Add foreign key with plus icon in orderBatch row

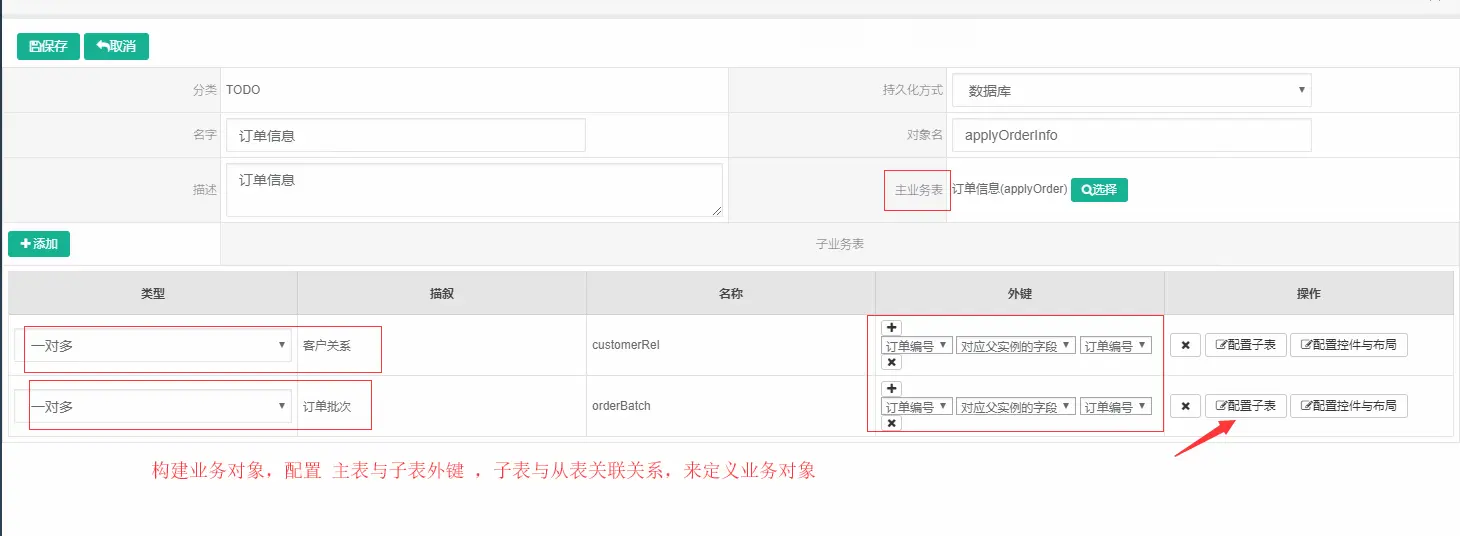pyautogui.click(x=892, y=388)
